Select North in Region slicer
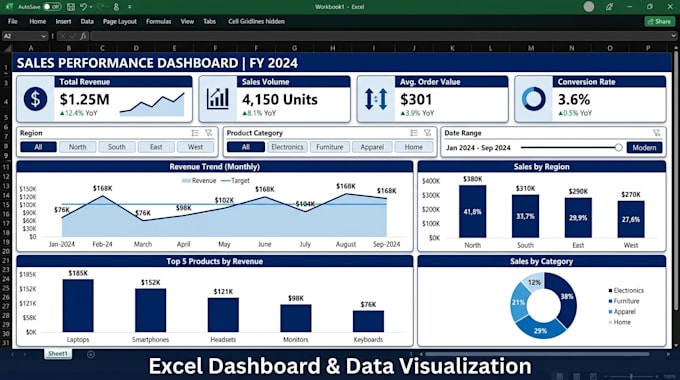Image resolution: width=680 pixels, height=380 pixels. pos(77,147)
